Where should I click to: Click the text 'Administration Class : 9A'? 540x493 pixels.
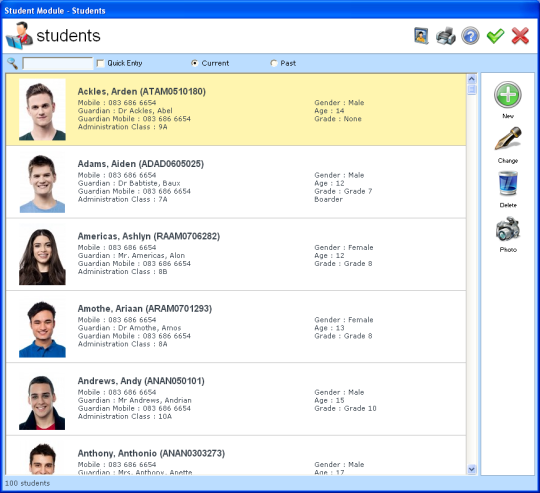coord(122,127)
